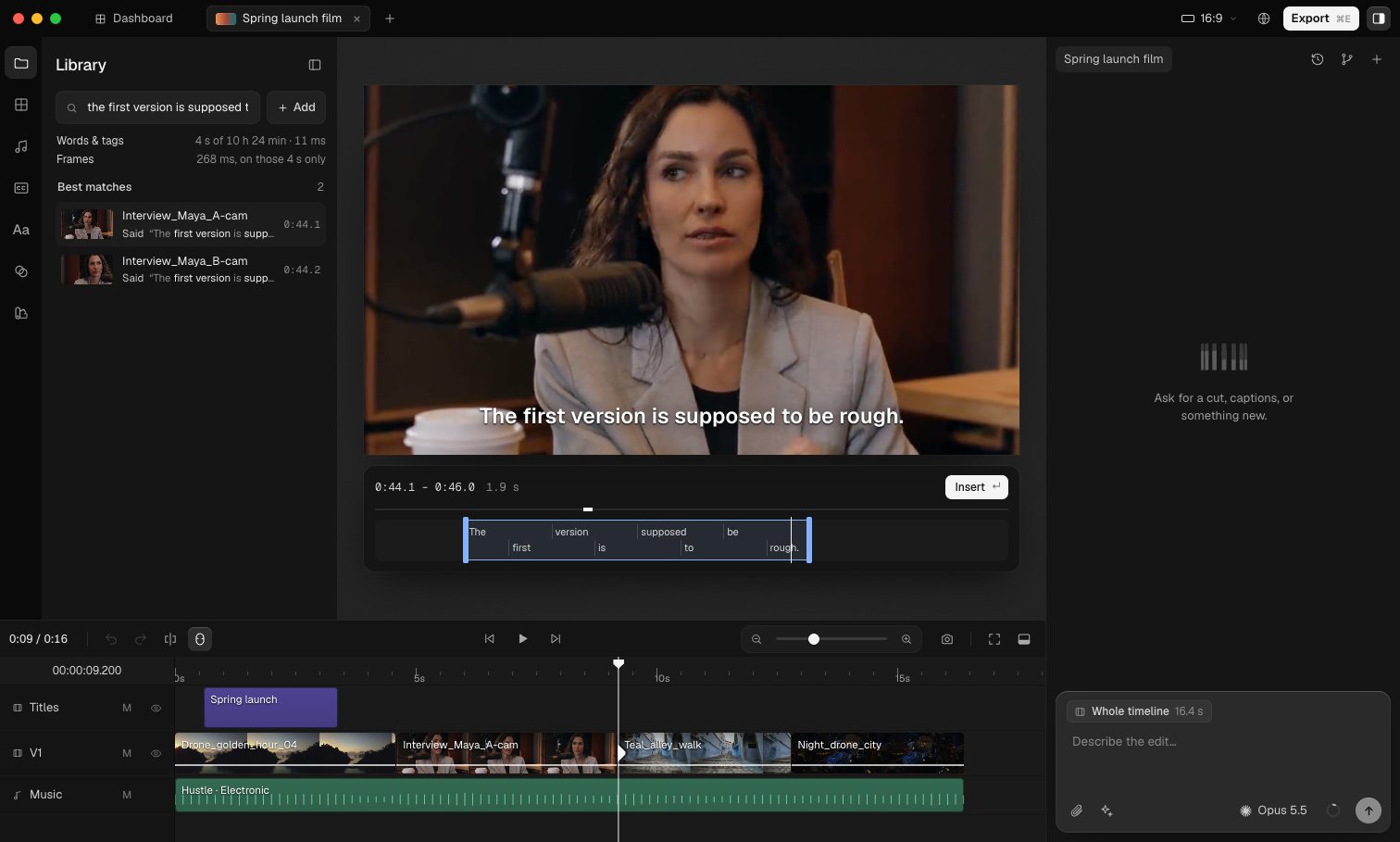1400x842 pixels.
Task: Take a snapshot with the camera icon
Action: coord(947,639)
